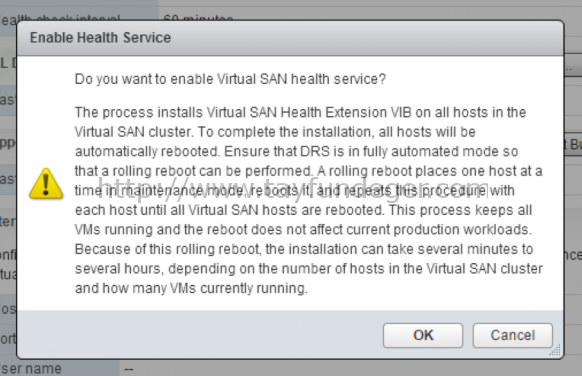Click the 'DRS is in fully automated mode' line
Viewport: 582px width, 376px height.
point(409,151)
